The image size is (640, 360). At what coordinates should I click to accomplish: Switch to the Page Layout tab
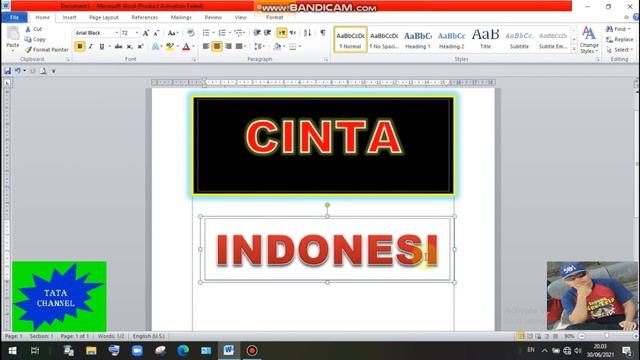104,18
